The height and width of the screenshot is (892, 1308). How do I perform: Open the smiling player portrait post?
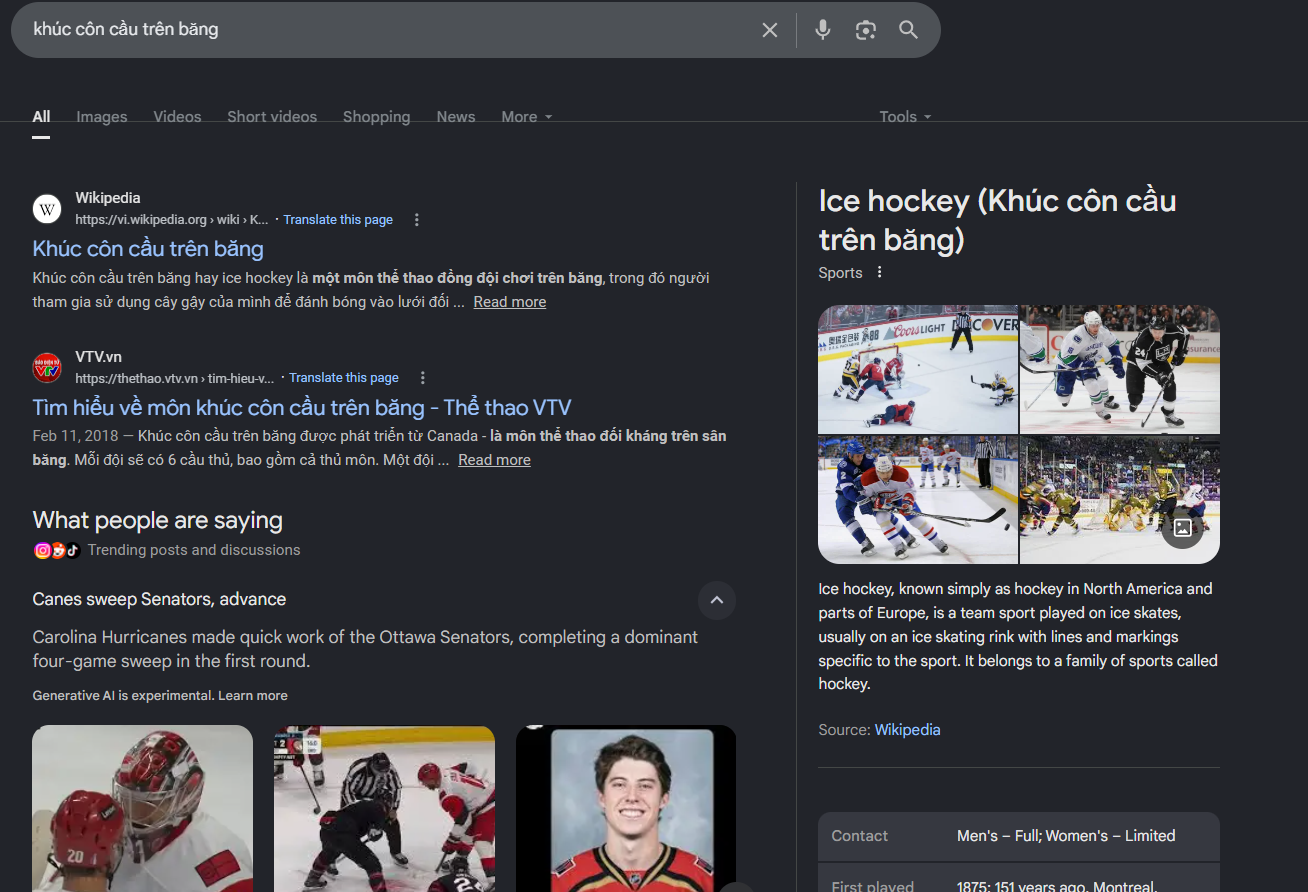point(626,808)
